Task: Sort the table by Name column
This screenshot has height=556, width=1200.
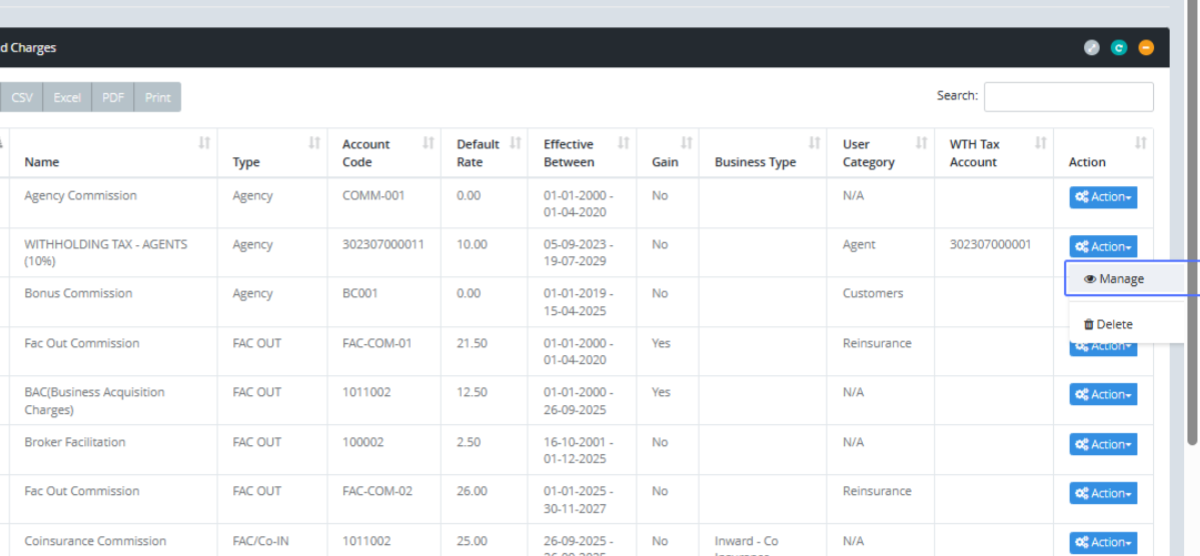Action: click(204, 144)
